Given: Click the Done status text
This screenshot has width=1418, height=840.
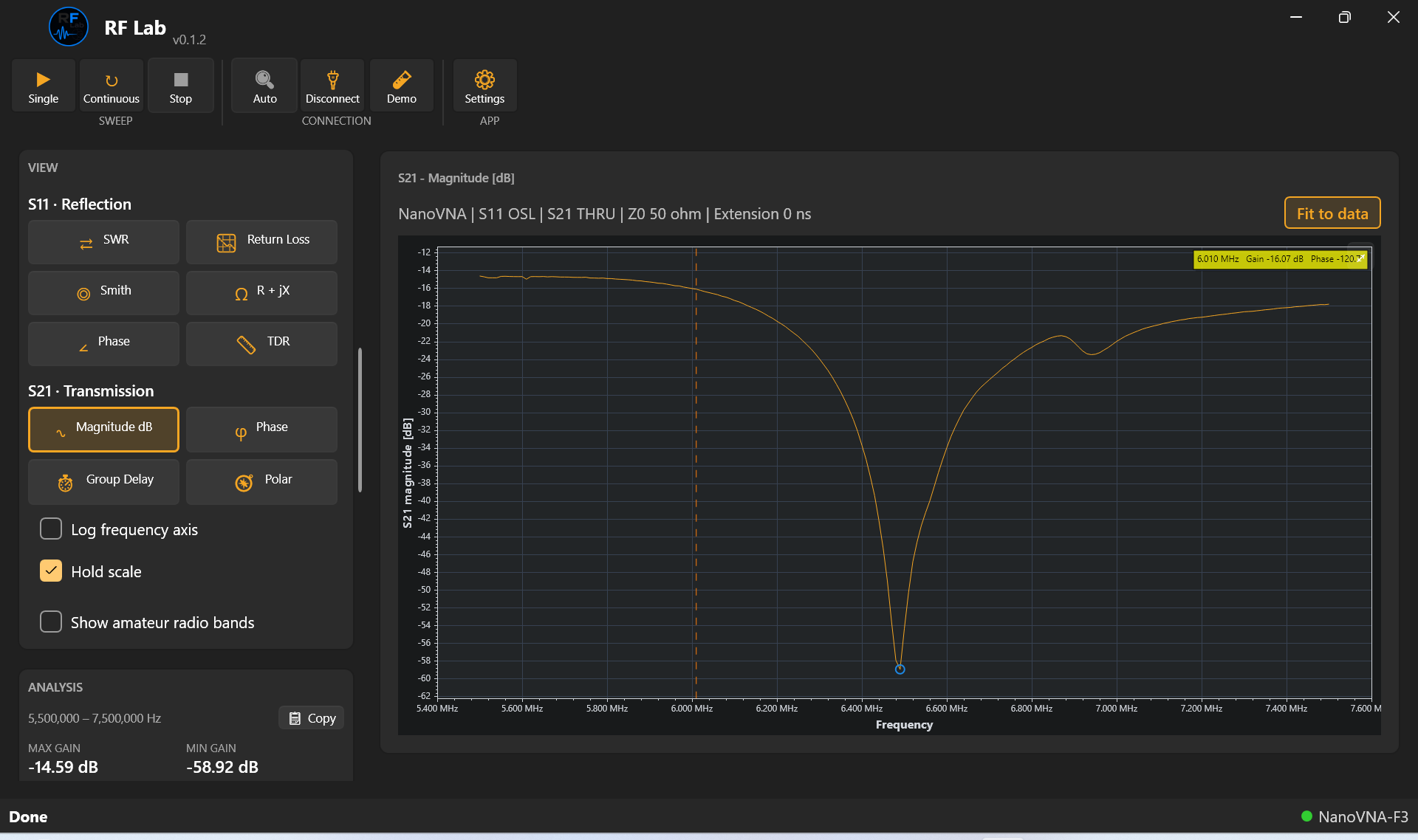Looking at the screenshot, I should (28, 816).
